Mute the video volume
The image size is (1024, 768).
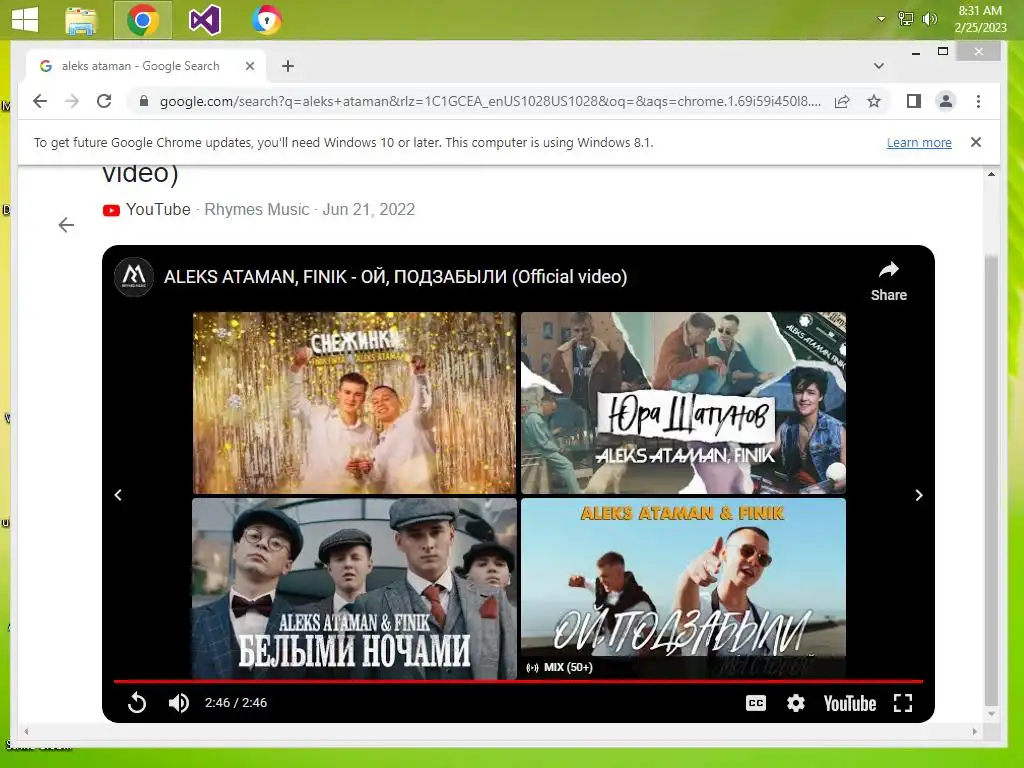(x=178, y=703)
